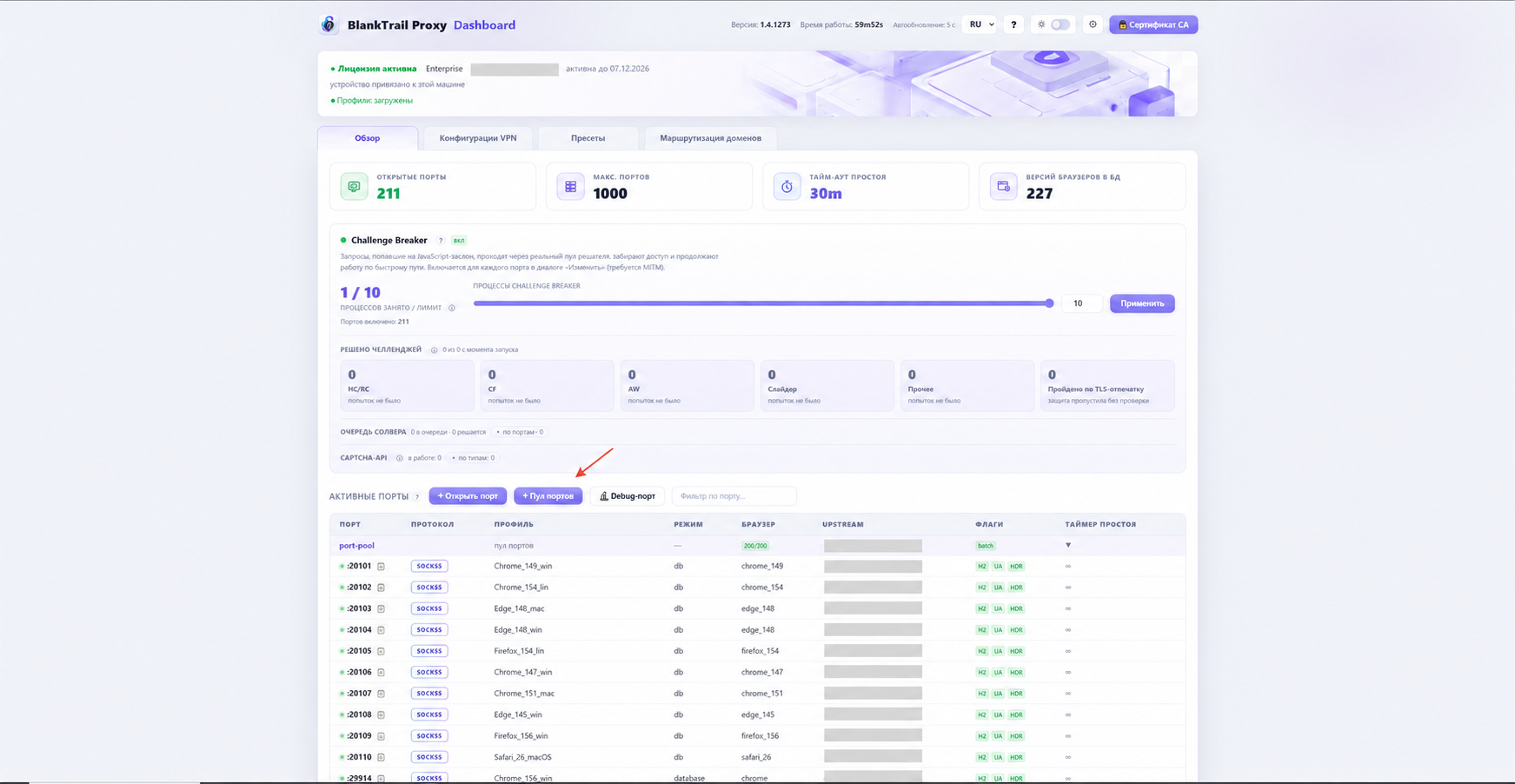Click the info icon beside РЕШЕНО ЧЕЛЛЕНДЖЕЙ

(434, 349)
